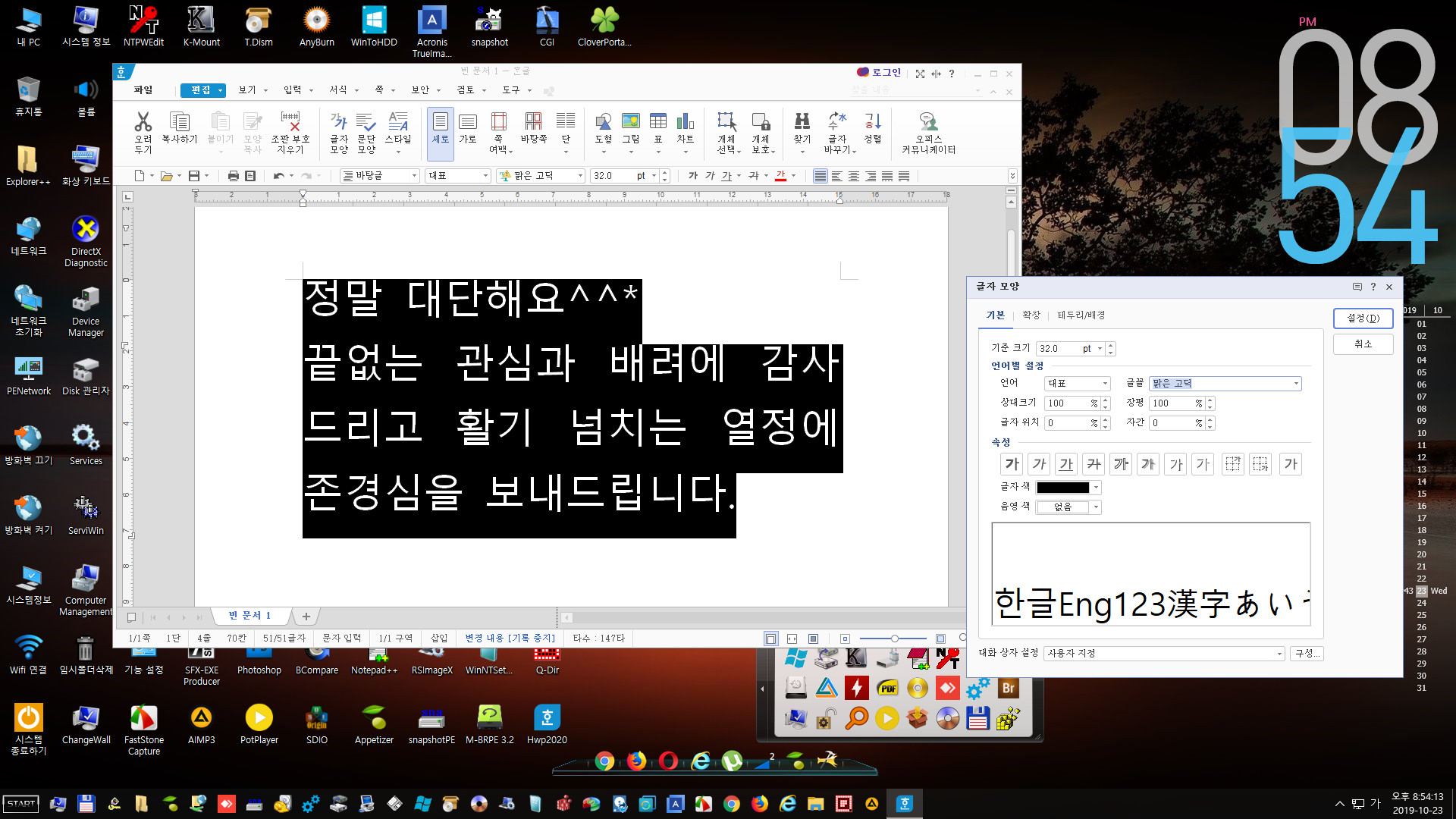Switch to 테두리/배경 tab in dialog
Image resolution: width=1456 pixels, height=819 pixels.
pos(1081,315)
